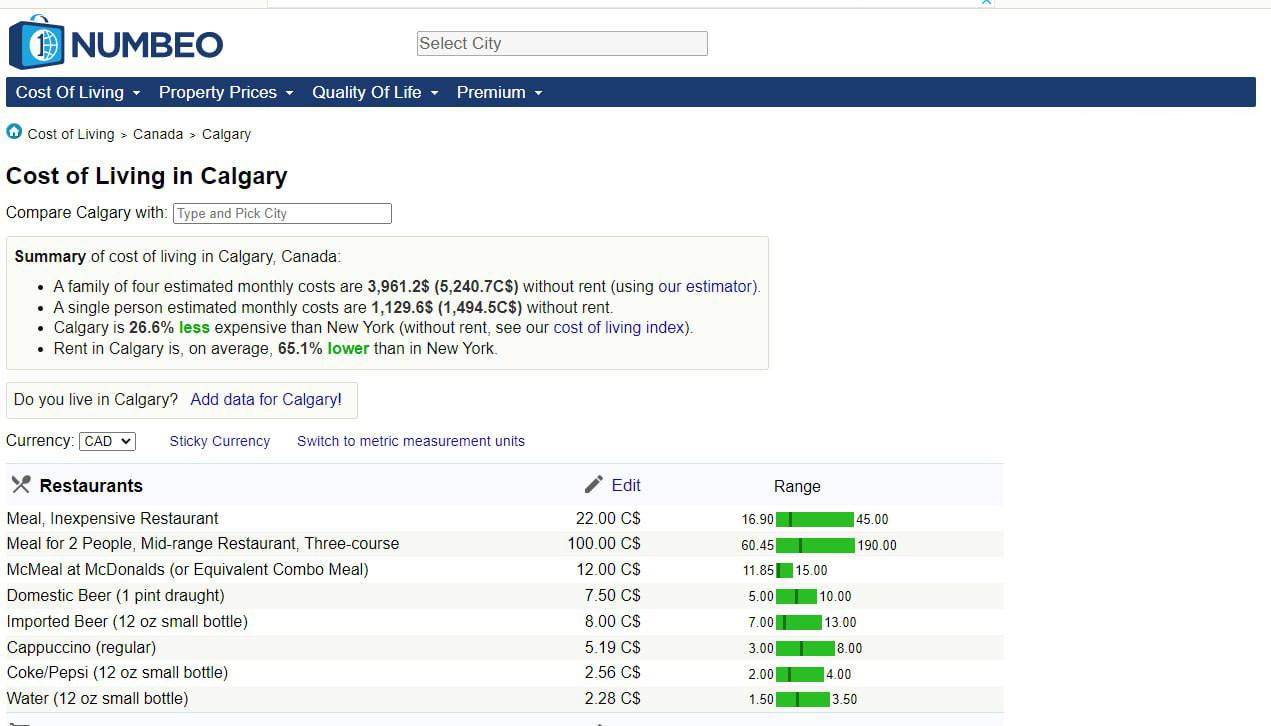
Task: Click range bar for Imported Beer
Action: pyautogui.click(x=799, y=622)
